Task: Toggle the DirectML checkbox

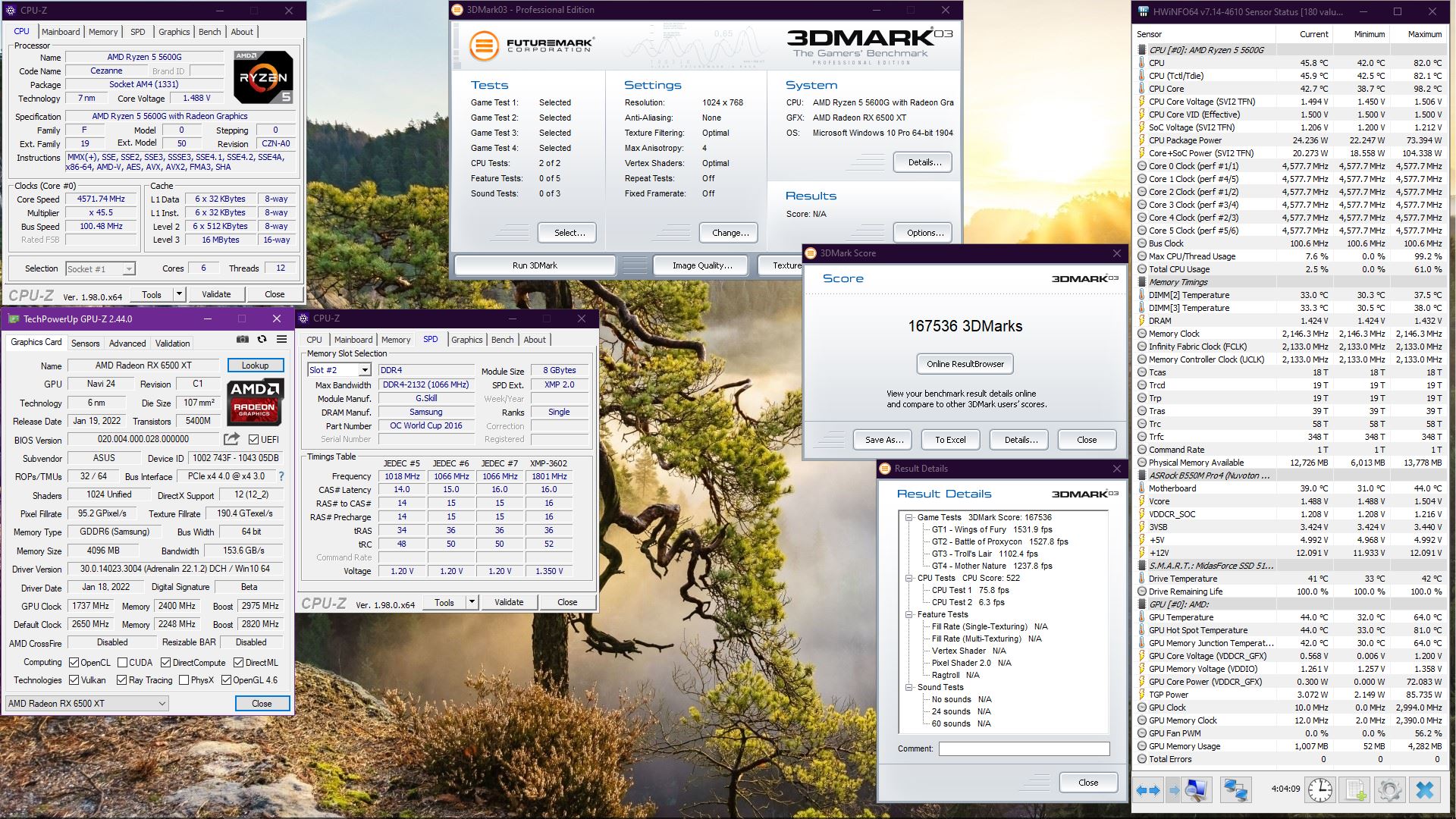Action: pos(238,663)
